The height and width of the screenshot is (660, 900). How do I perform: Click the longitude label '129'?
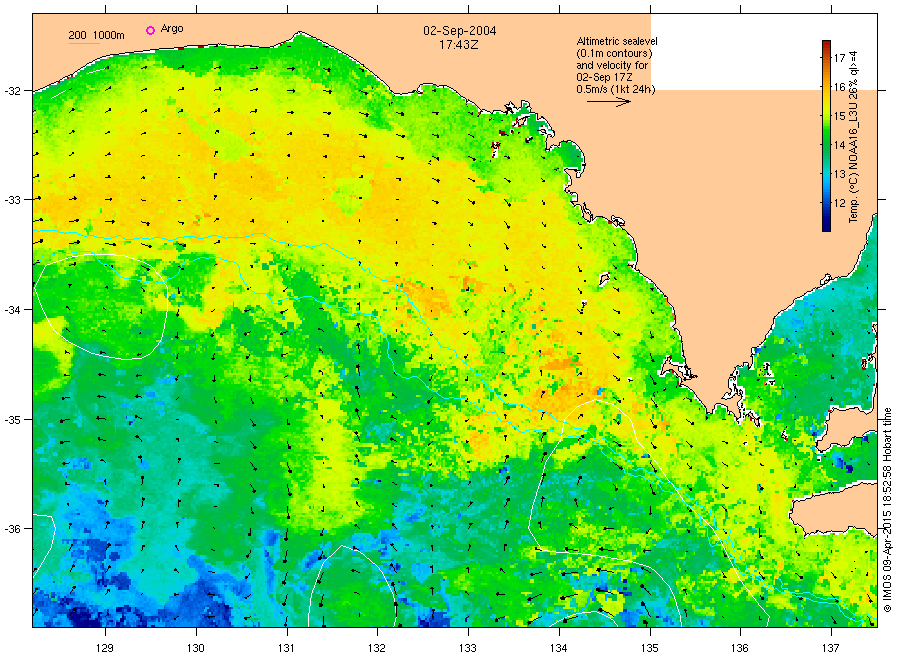click(105, 648)
